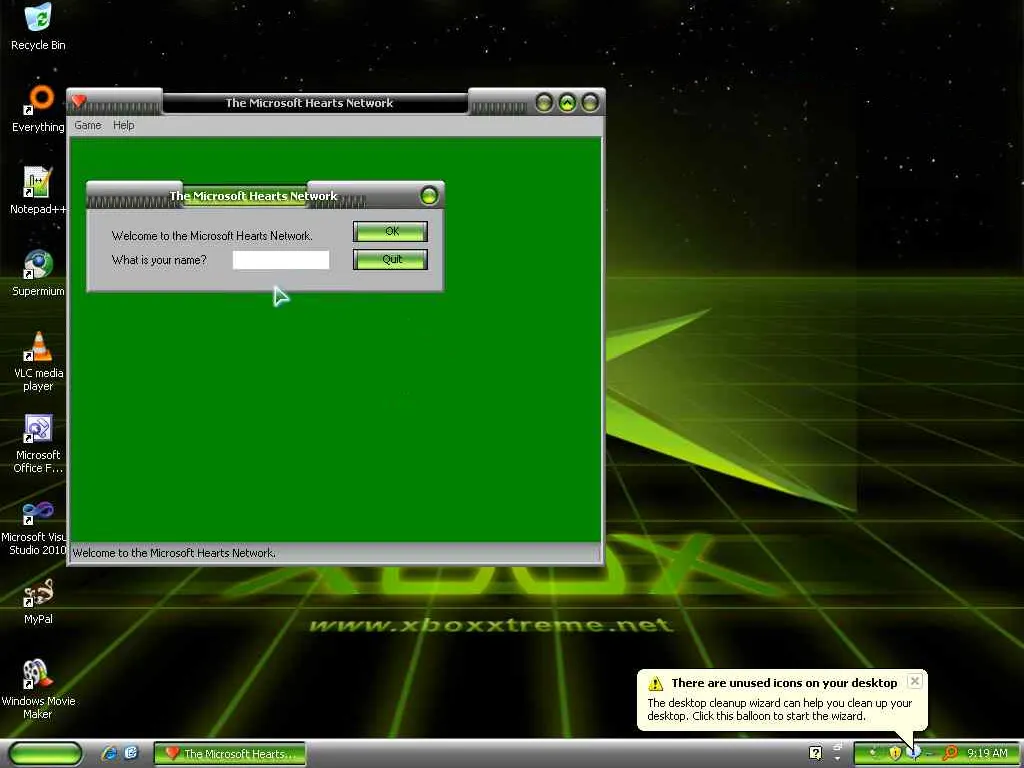1024x768 pixels.
Task: Close the Hearts name dialog with round button
Action: [x=429, y=195]
